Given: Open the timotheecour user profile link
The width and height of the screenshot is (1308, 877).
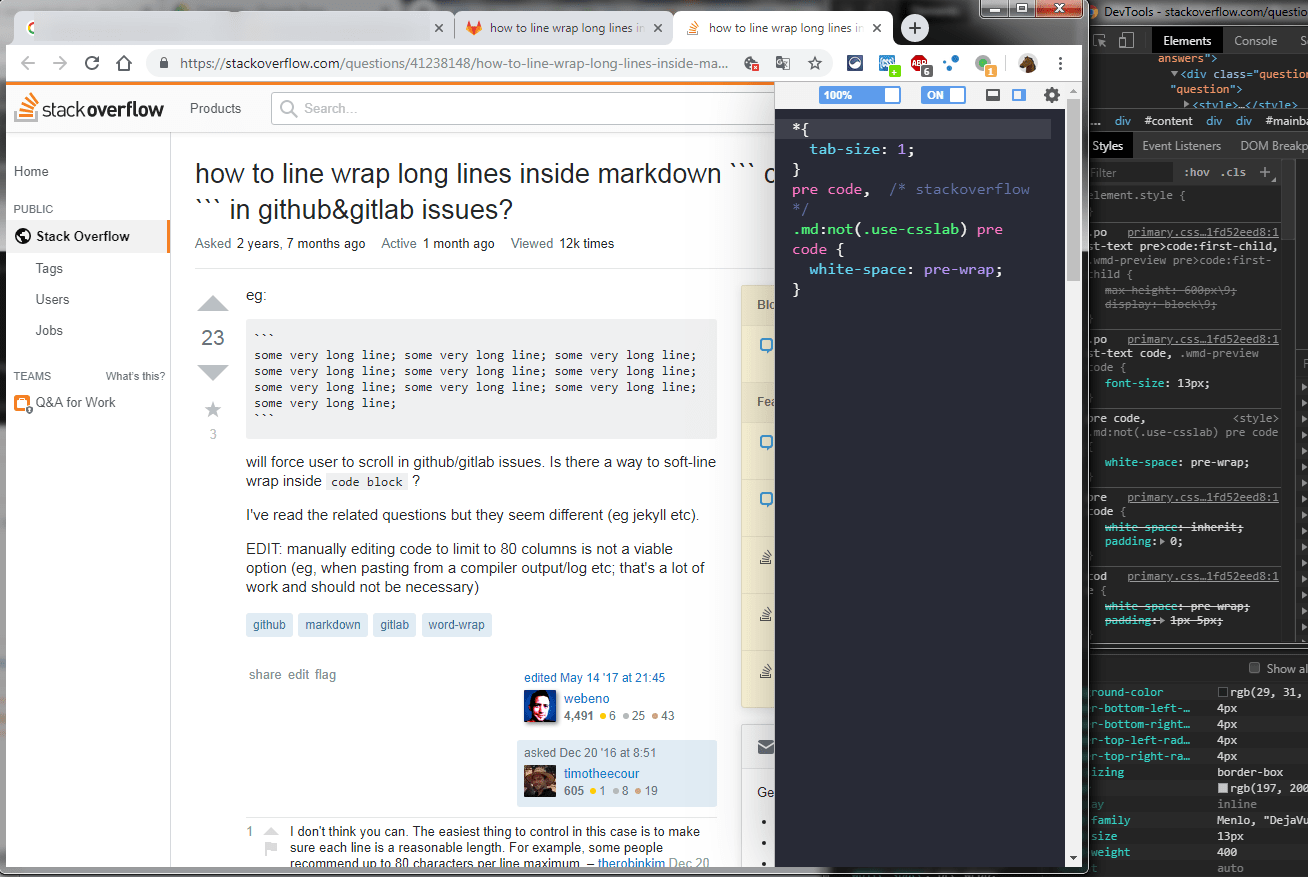Looking at the screenshot, I should (601, 774).
